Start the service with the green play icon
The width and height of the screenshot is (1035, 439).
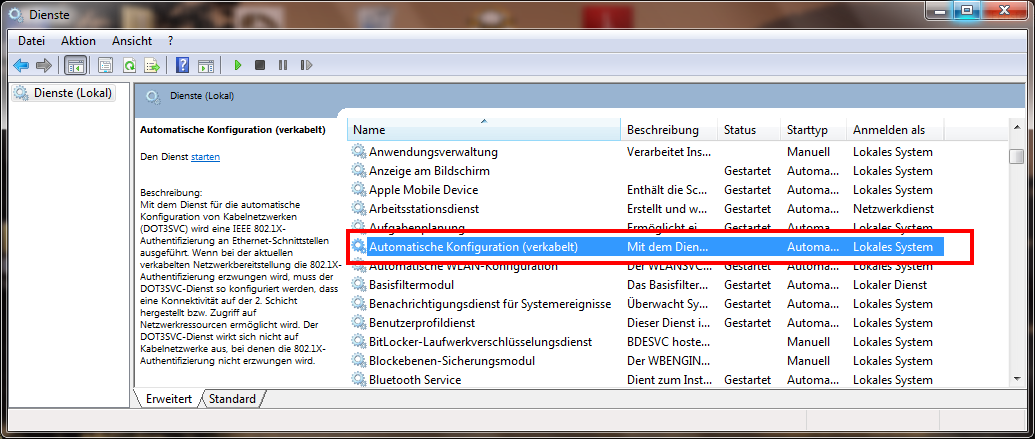(238, 65)
